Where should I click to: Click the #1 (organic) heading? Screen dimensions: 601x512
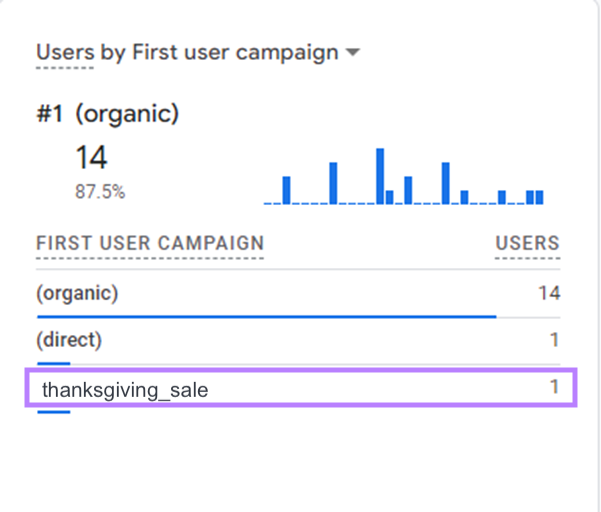[x=107, y=113]
